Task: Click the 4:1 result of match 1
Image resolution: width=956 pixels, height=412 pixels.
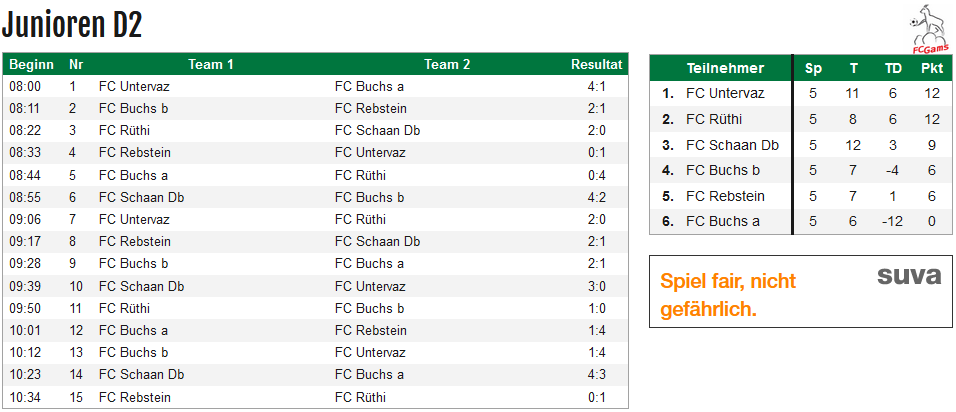Action: pyautogui.click(x=596, y=87)
